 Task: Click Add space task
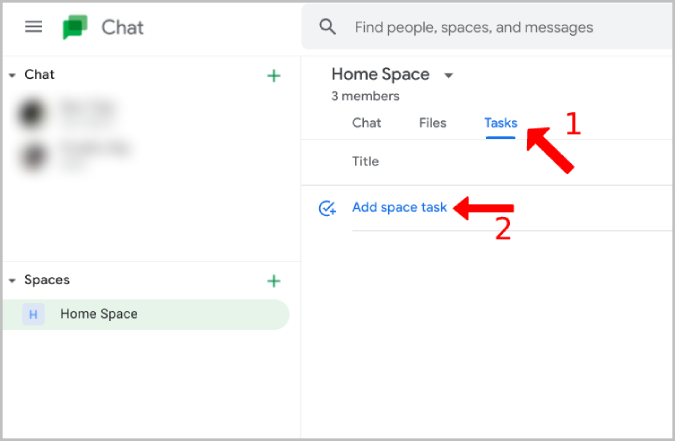tap(399, 207)
